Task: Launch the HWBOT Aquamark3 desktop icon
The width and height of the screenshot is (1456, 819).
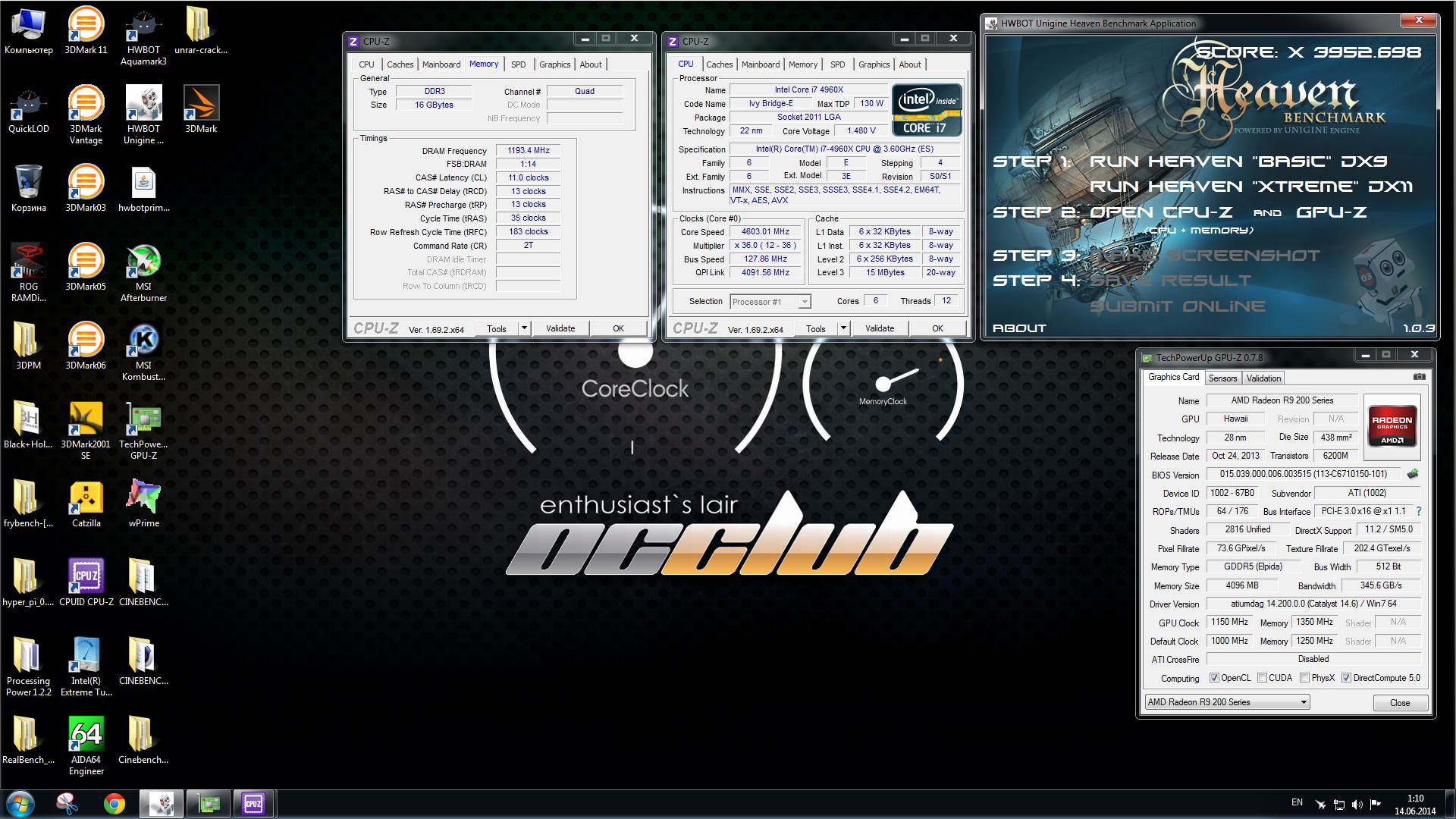Action: point(143,36)
